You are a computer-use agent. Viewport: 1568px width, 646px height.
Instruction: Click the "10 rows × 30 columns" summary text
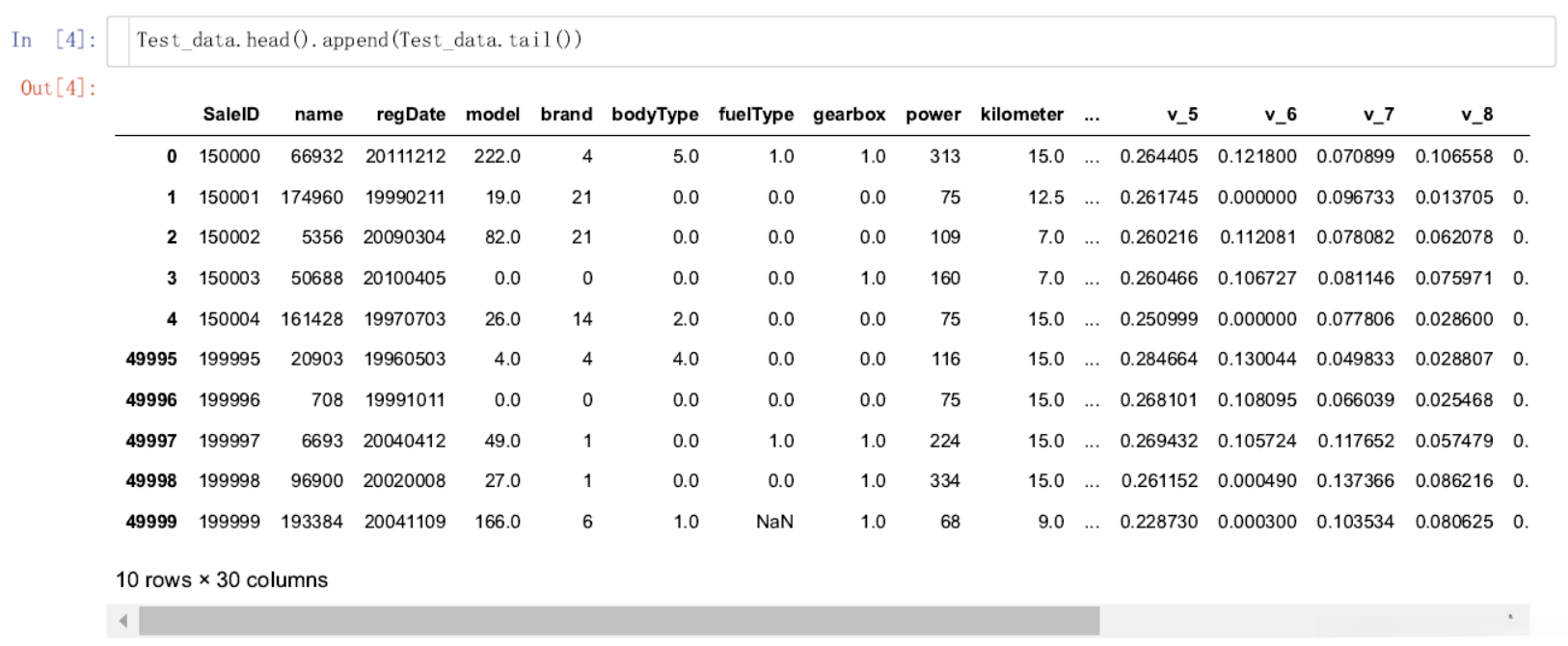tap(222, 579)
